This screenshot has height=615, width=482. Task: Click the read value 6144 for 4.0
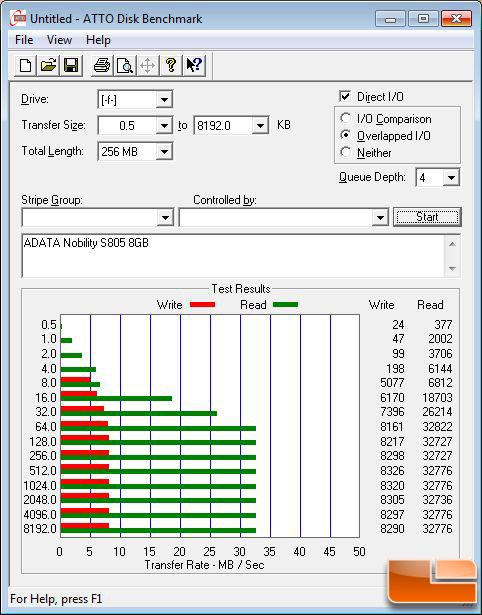tap(440, 369)
